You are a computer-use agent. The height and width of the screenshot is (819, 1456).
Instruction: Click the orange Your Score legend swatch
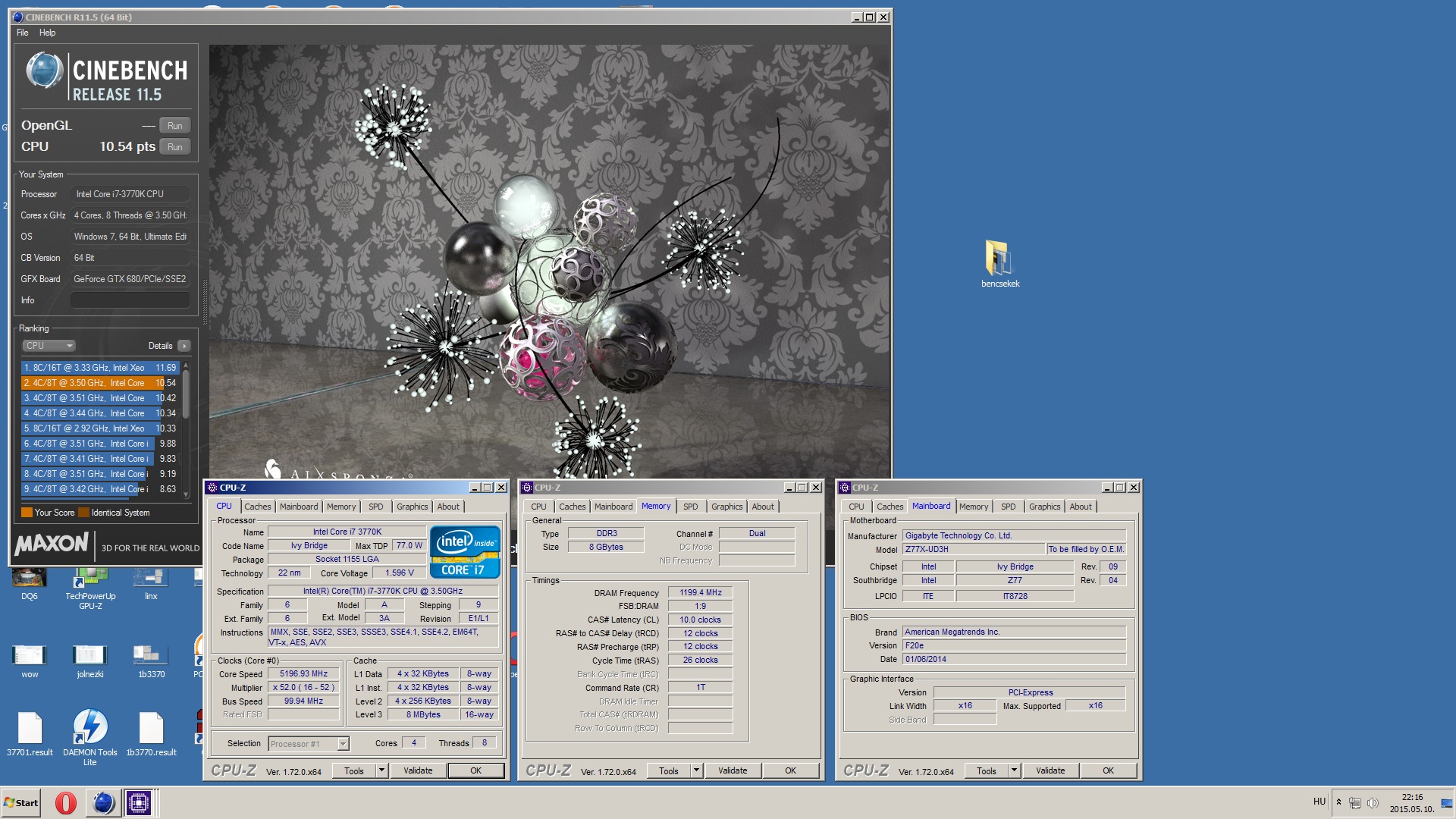point(27,513)
